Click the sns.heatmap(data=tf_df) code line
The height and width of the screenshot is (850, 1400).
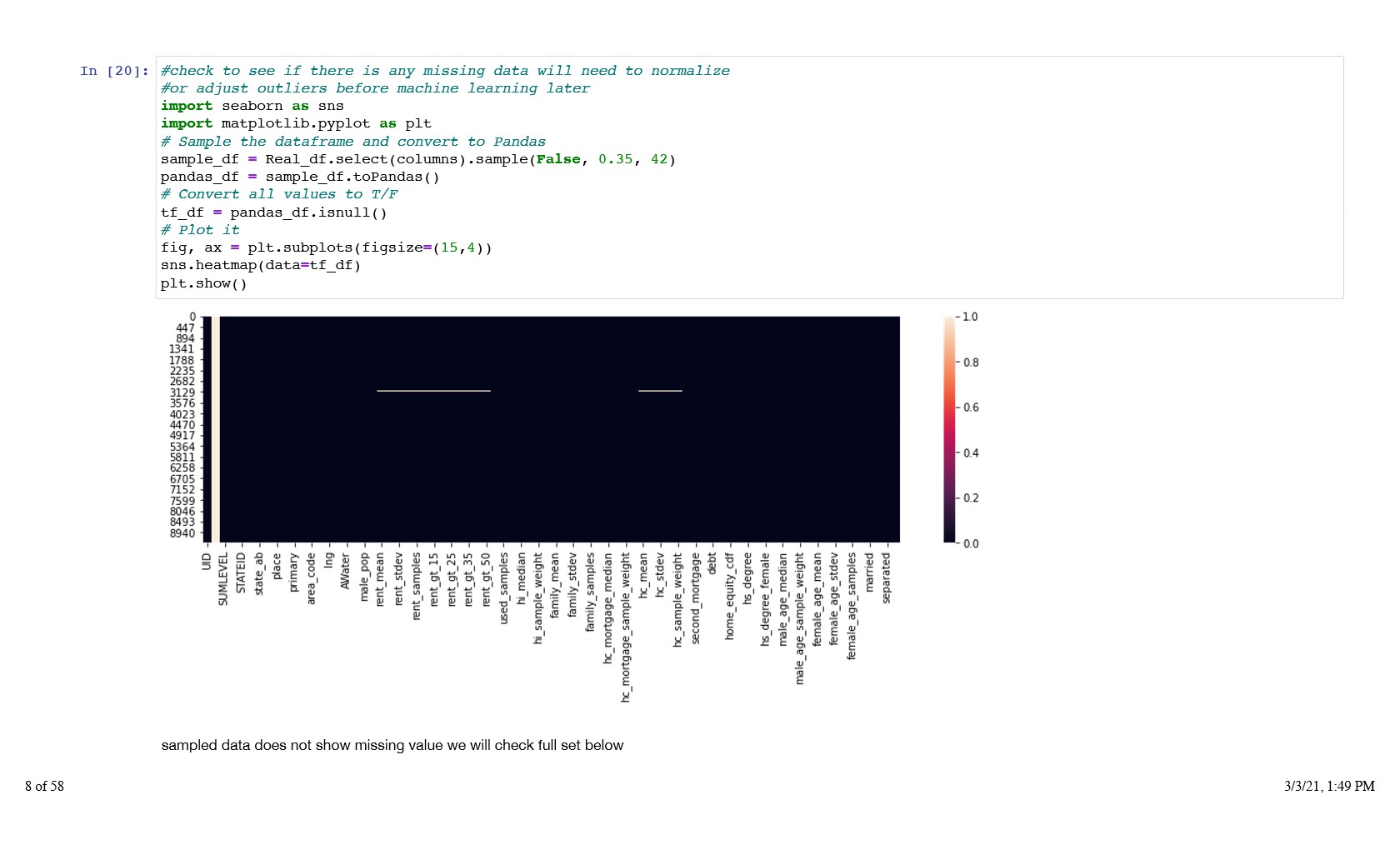[x=260, y=266]
